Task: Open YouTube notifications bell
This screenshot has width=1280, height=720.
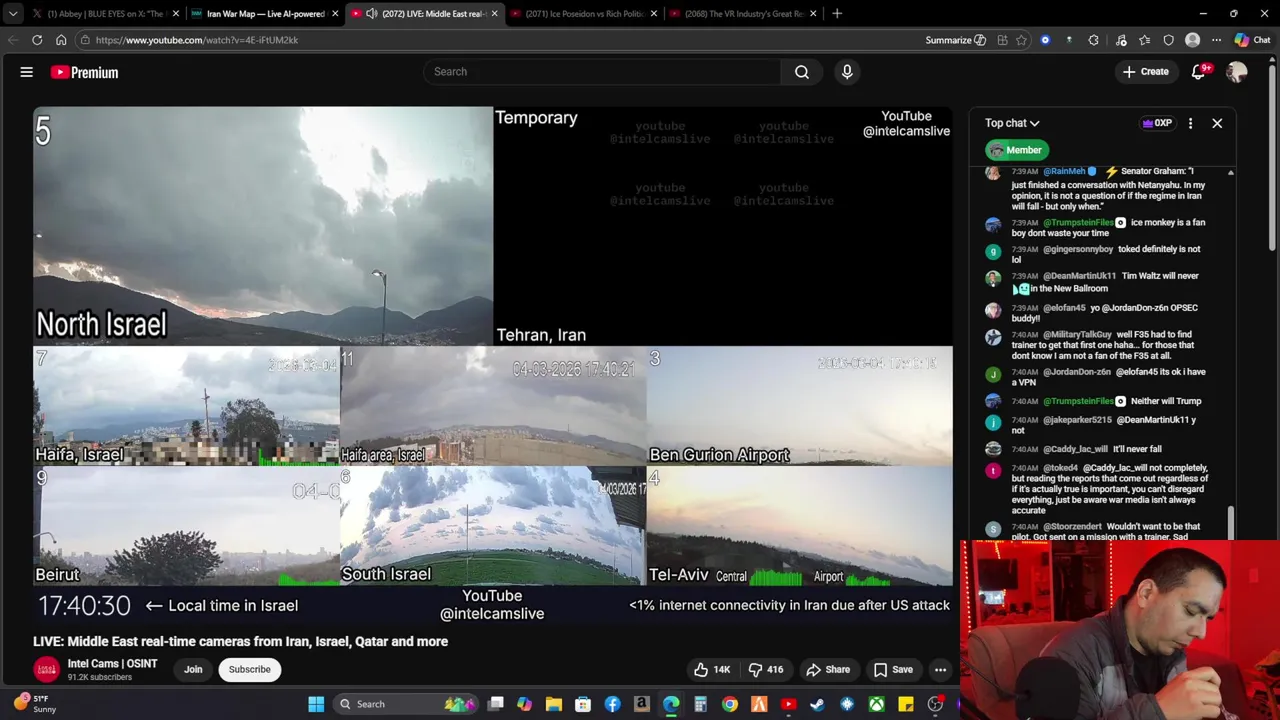Action: click(1199, 72)
